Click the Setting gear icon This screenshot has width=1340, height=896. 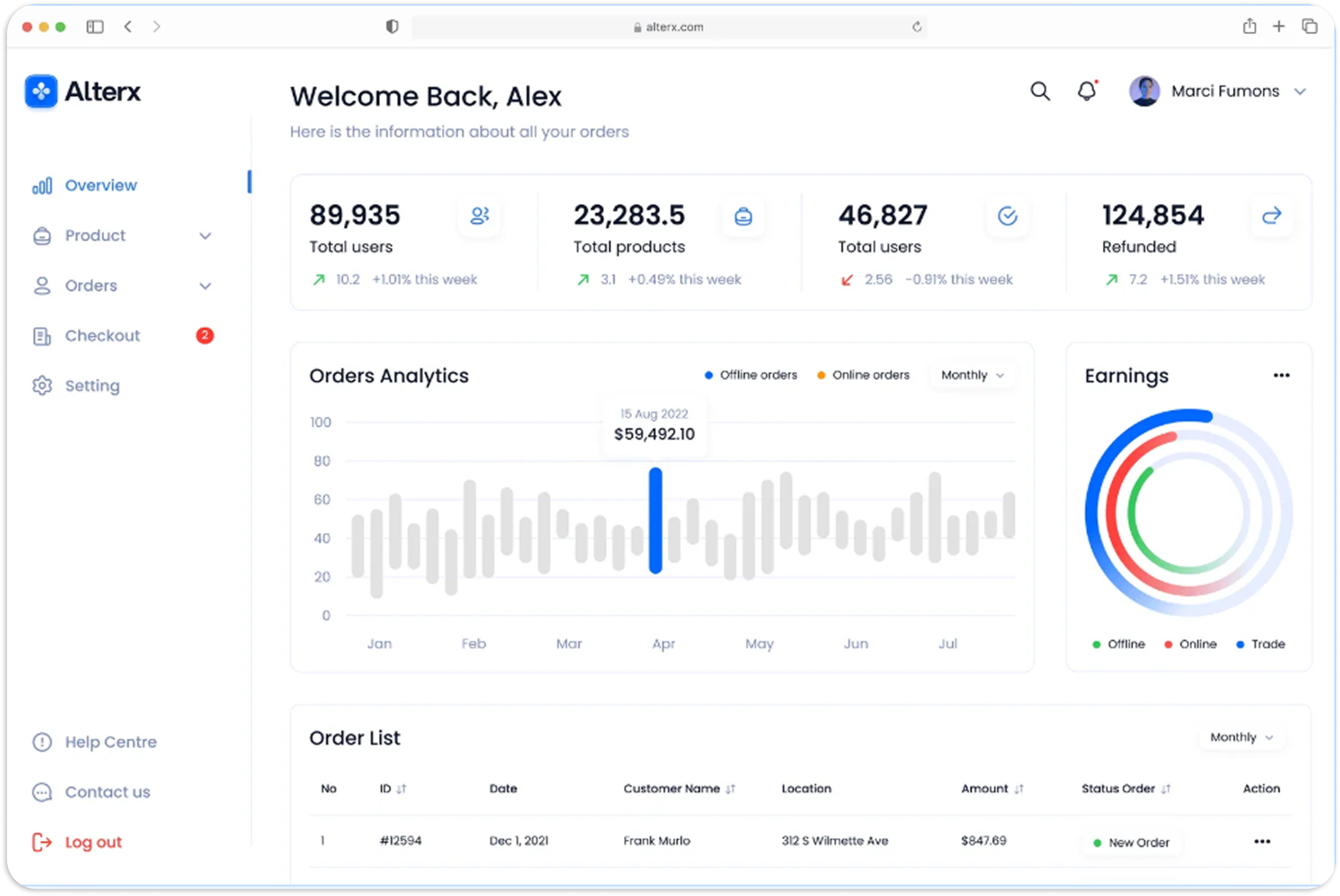(42, 386)
